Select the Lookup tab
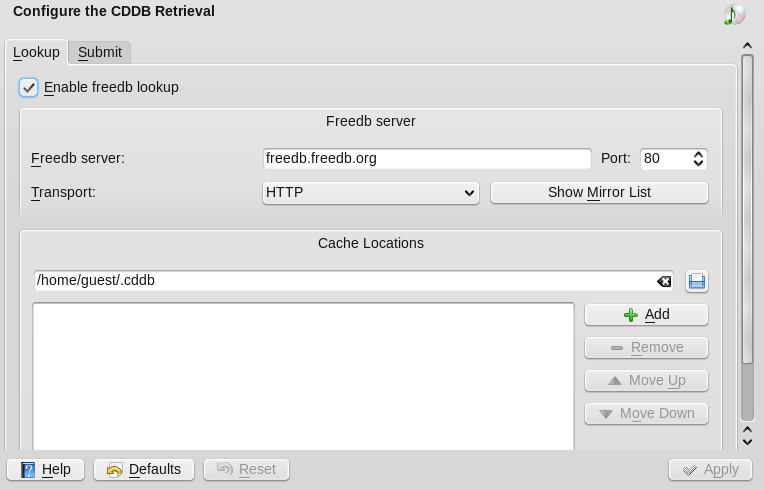Viewport: 764px width, 490px height. pyautogui.click(x=36, y=52)
